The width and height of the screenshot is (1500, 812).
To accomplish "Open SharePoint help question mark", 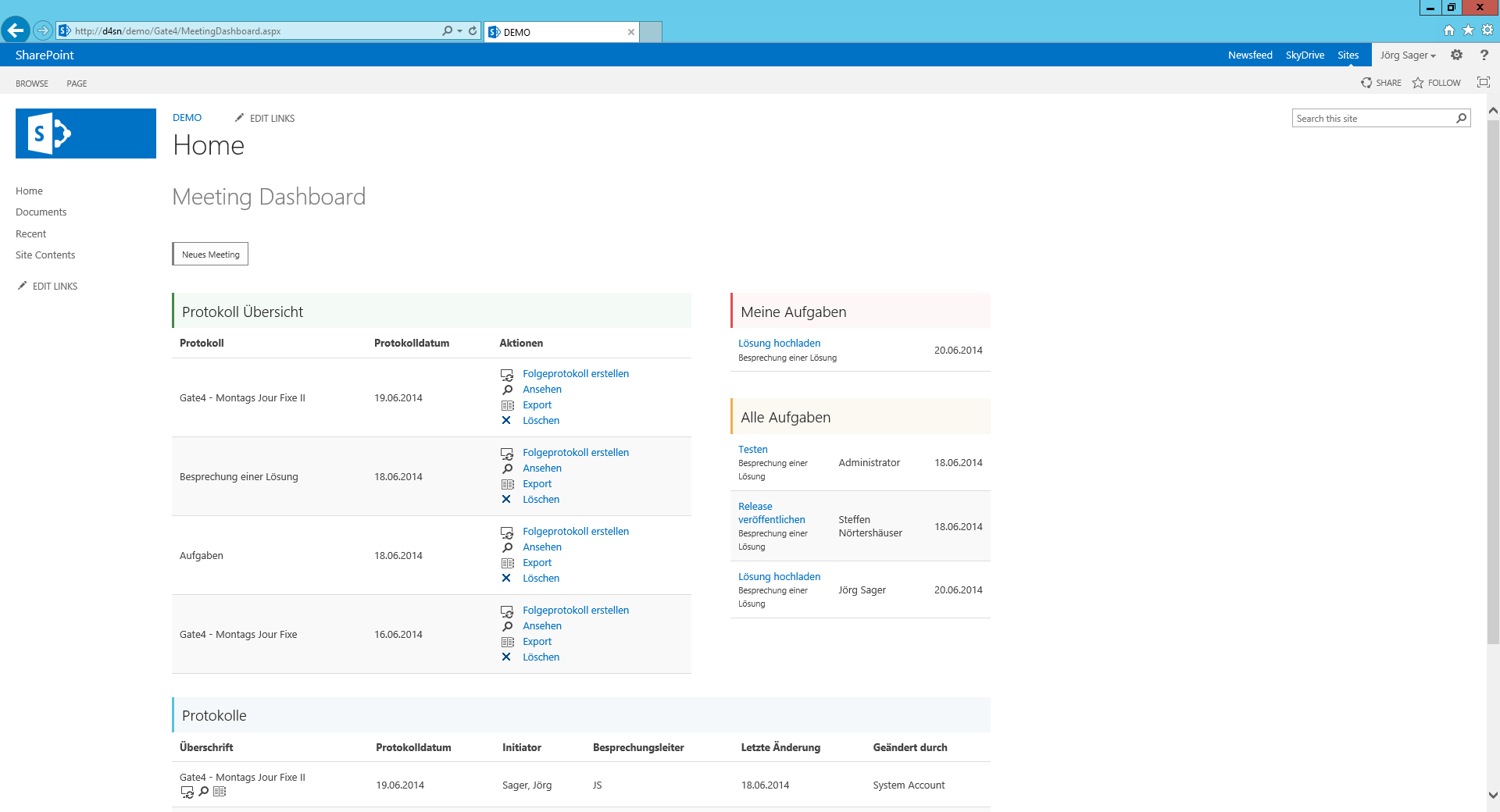I will (x=1484, y=55).
